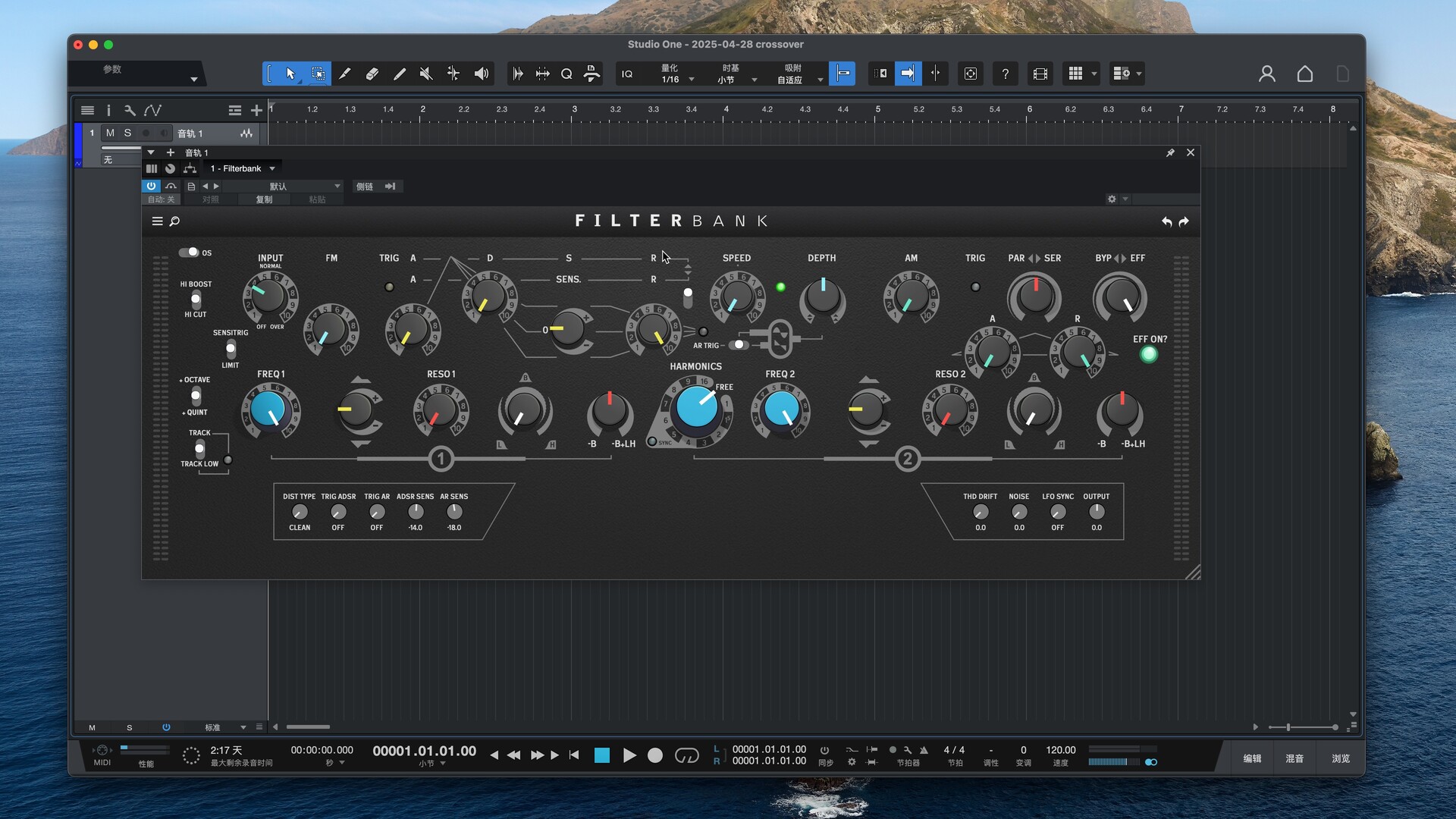Click the 4 / 4 time signature
Image resolution: width=1456 pixels, height=819 pixels.
954,750
